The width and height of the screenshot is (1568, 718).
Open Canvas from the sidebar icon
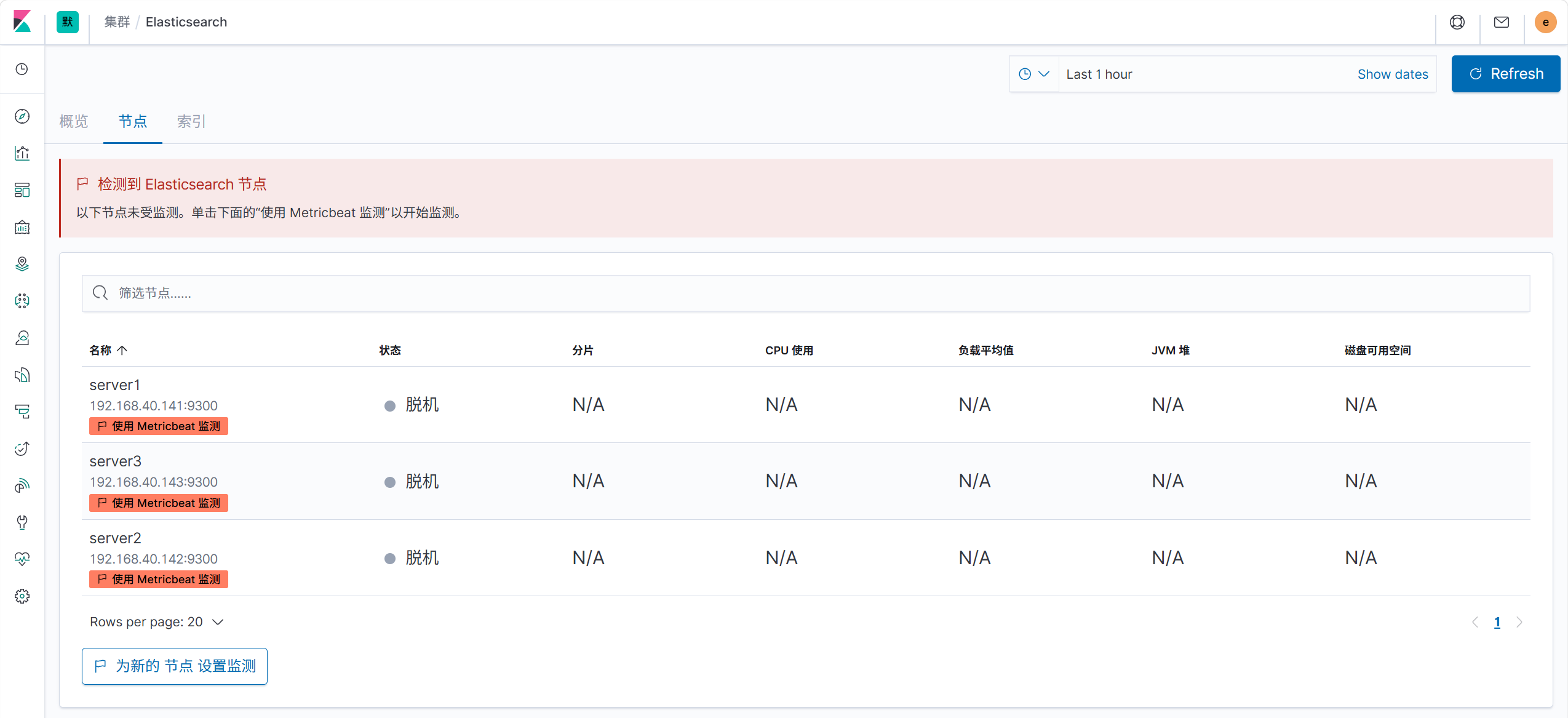(22, 227)
